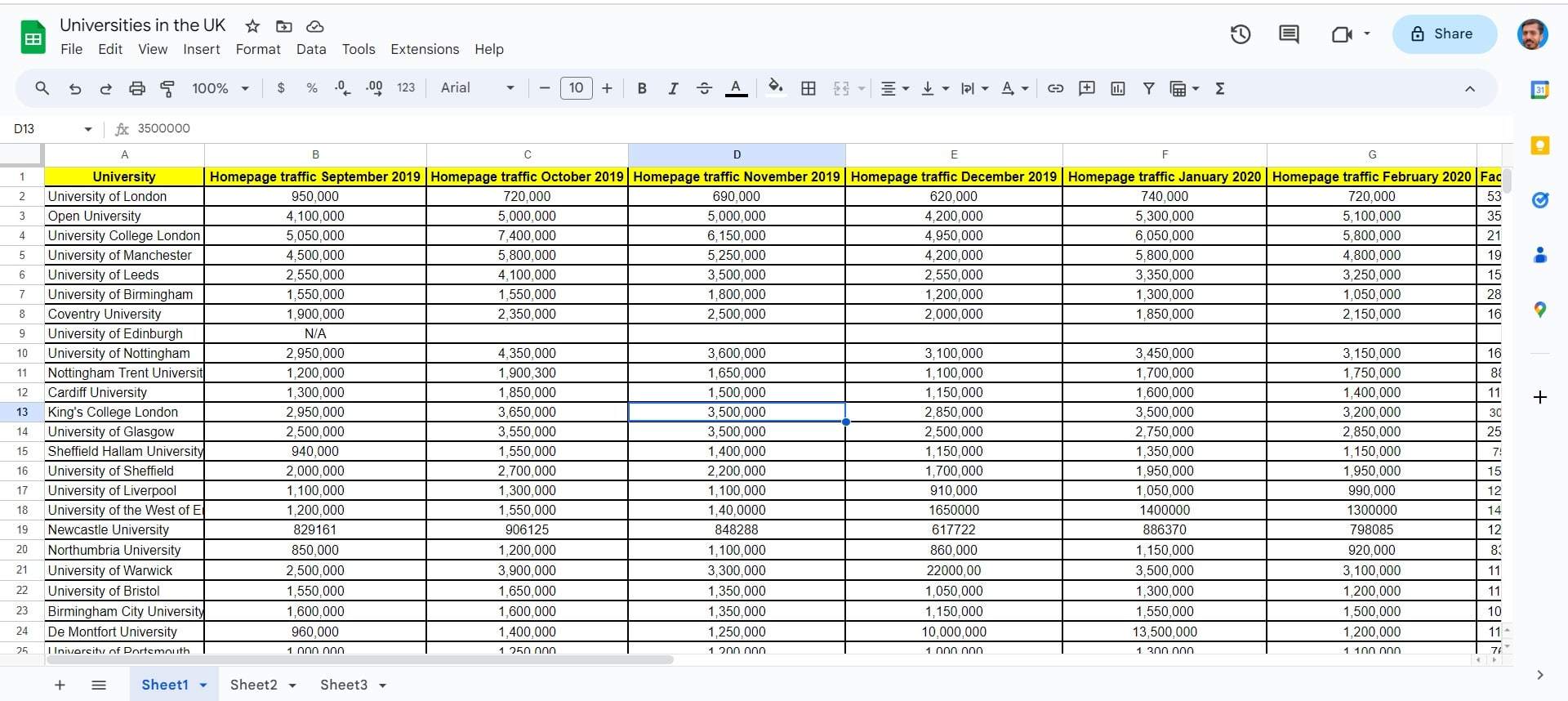Open Tasks side panel
1568x701 pixels.
[x=1540, y=200]
